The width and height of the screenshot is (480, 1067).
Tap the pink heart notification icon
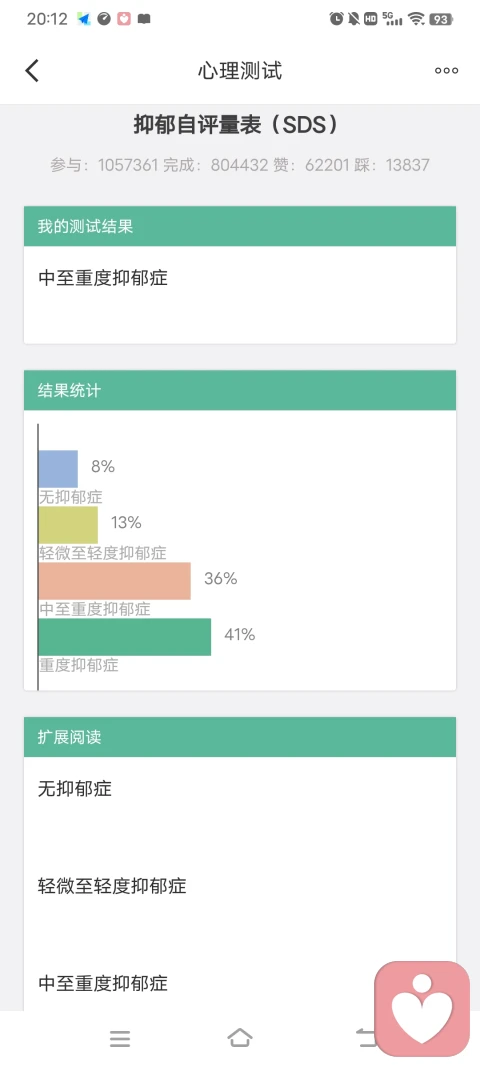[123, 19]
